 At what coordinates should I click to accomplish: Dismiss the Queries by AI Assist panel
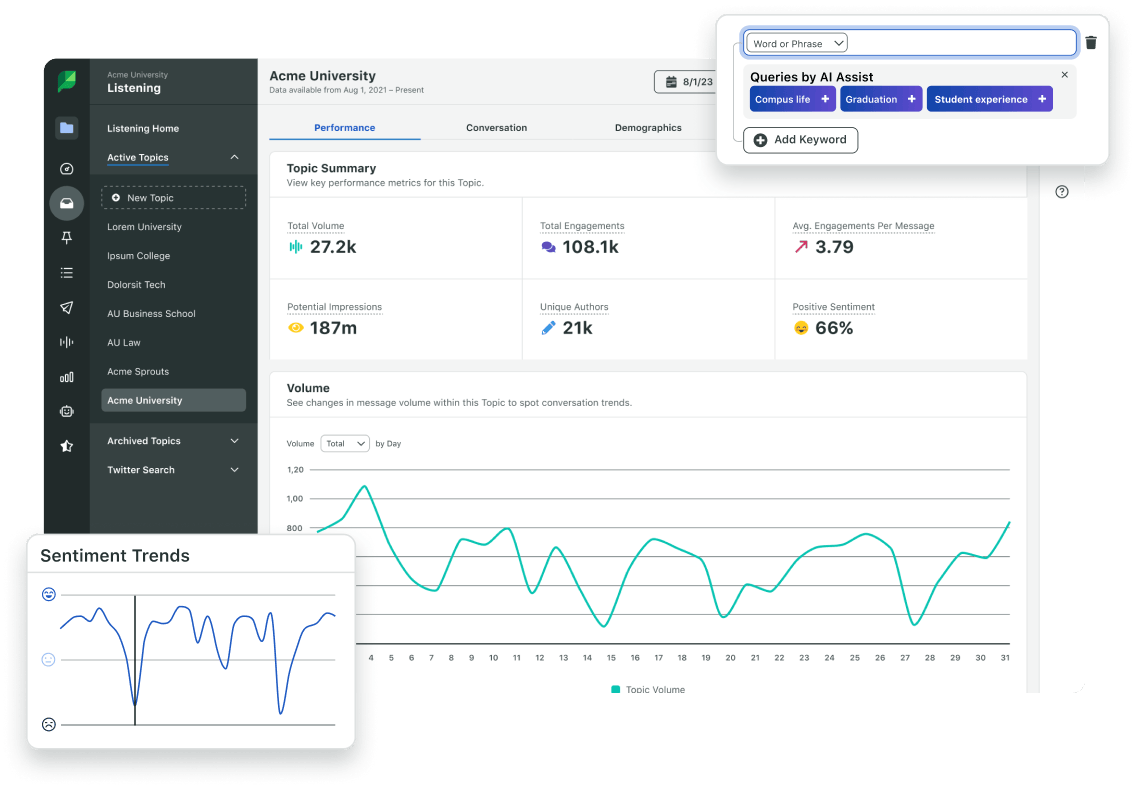1064,74
